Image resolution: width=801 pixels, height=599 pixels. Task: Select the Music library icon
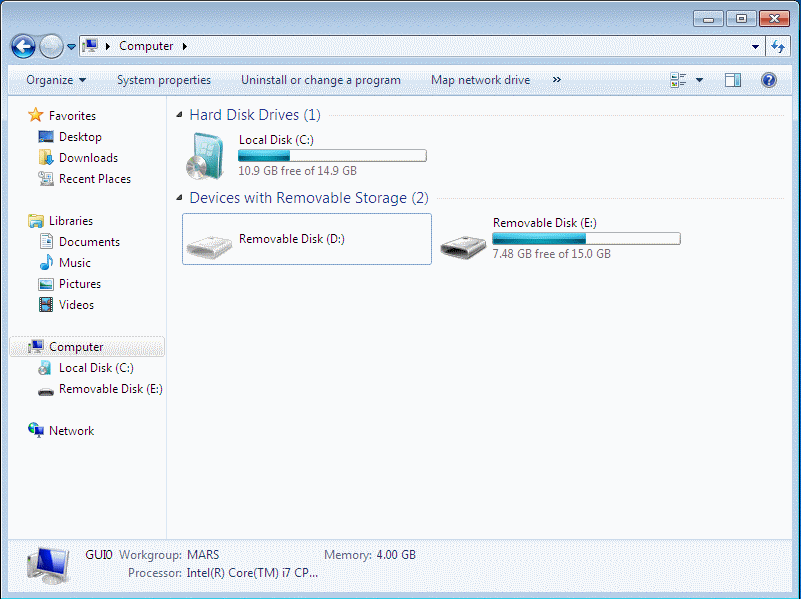(45, 262)
